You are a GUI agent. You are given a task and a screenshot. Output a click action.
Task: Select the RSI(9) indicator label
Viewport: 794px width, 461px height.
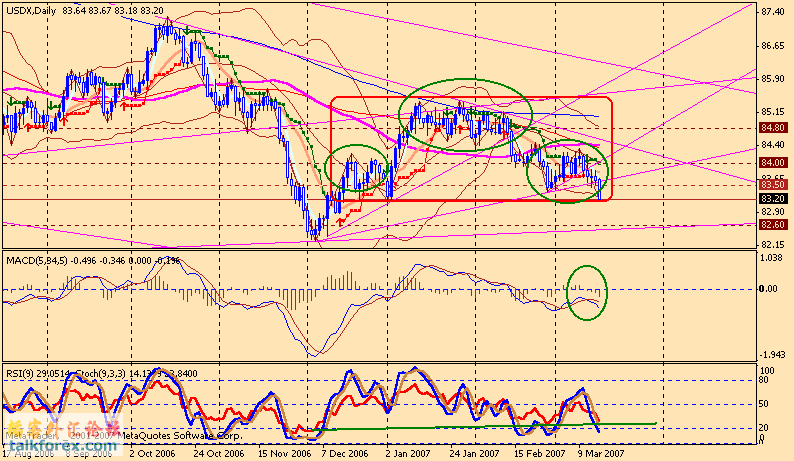point(18,374)
